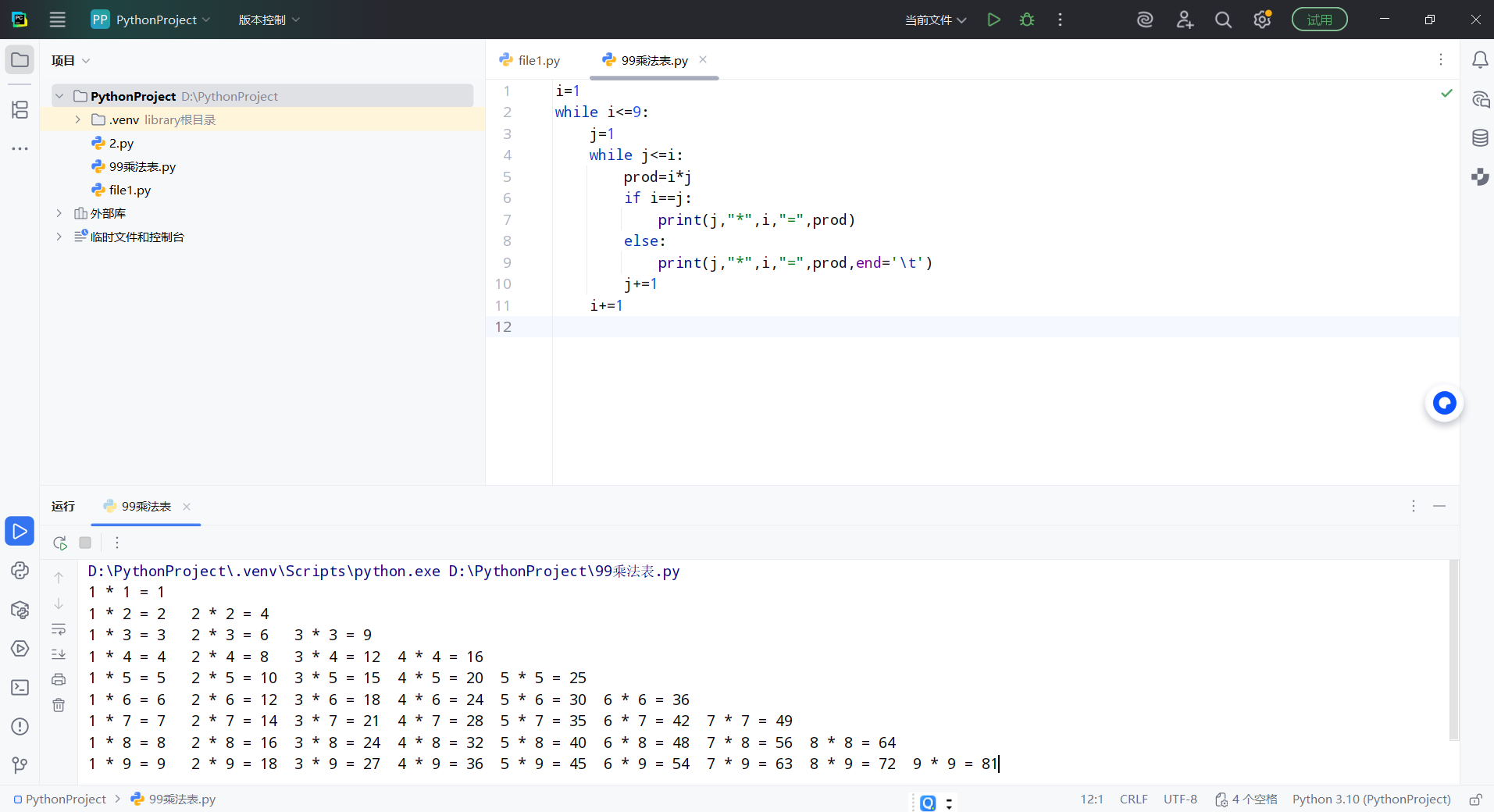Click the 试用 trial button

tap(1319, 20)
